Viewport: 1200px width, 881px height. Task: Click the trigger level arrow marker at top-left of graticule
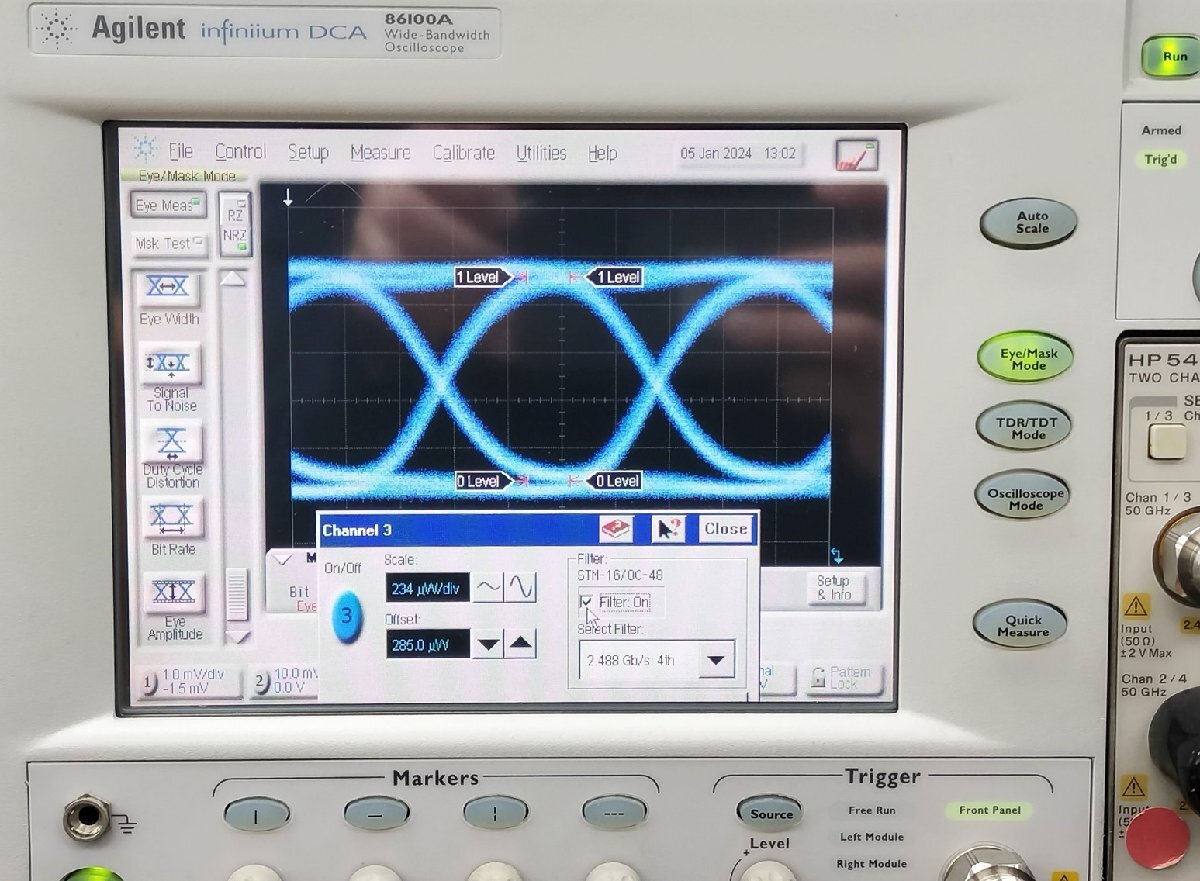point(288,198)
